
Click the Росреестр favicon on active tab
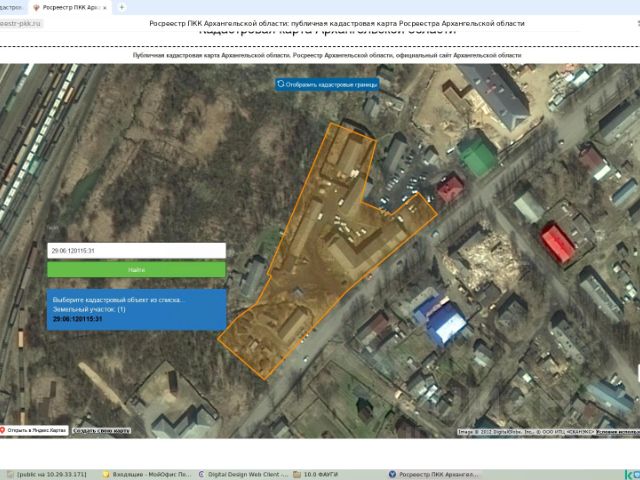tap(36, 7)
